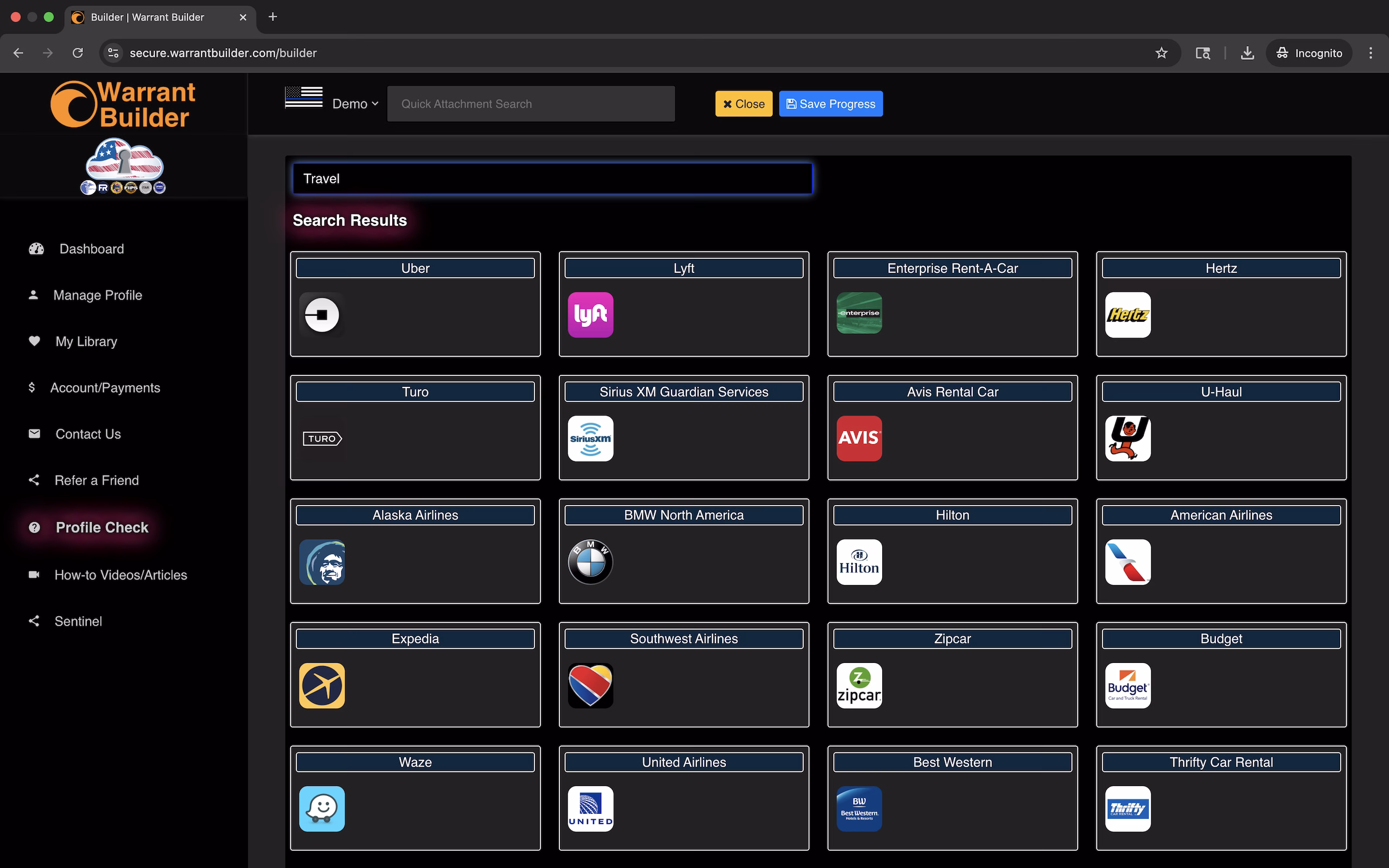This screenshot has width=1389, height=868.
Task: Bookmark this page with star icon
Action: pyautogui.click(x=1161, y=53)
